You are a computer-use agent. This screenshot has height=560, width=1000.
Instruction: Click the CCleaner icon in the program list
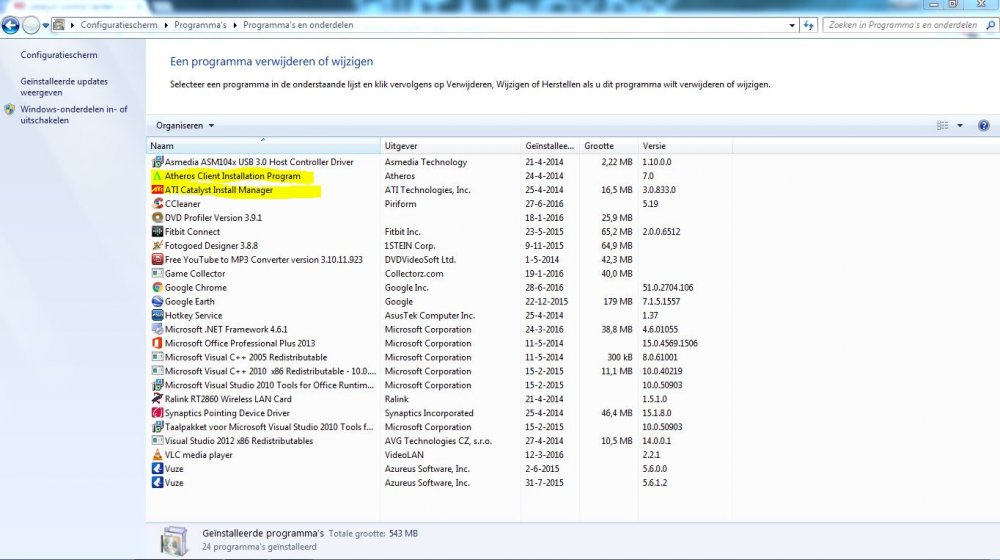point(157,204)
